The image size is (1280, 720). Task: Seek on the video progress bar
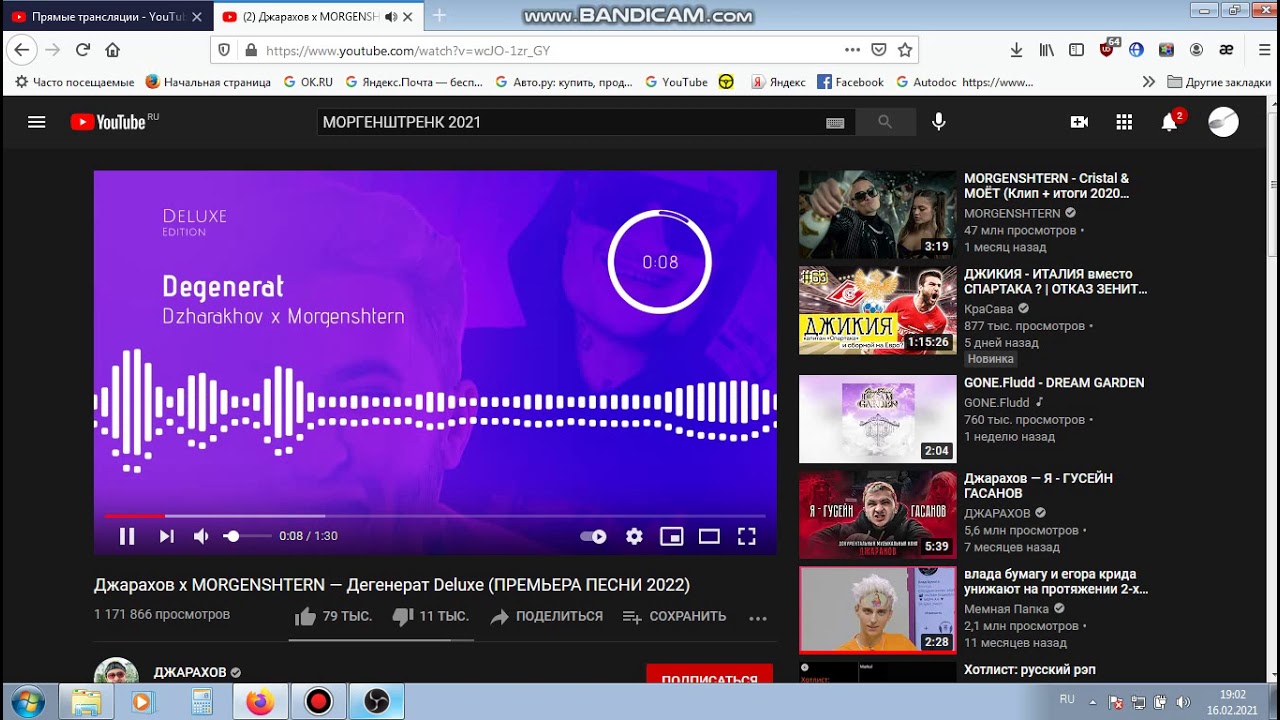point(435,516)
